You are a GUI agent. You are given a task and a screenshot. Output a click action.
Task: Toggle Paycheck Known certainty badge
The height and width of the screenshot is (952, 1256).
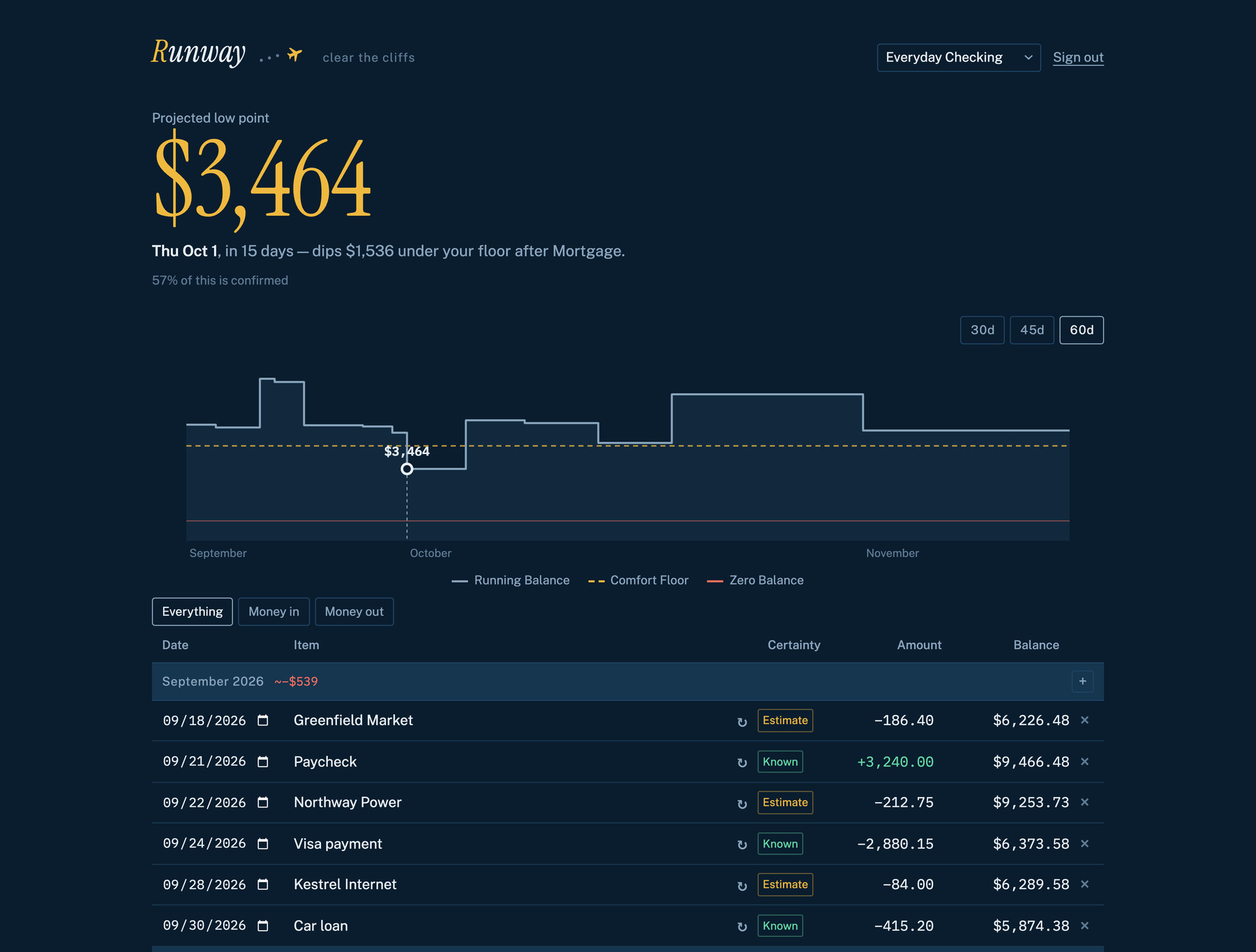pyautogui.click(x=780, y=762)
